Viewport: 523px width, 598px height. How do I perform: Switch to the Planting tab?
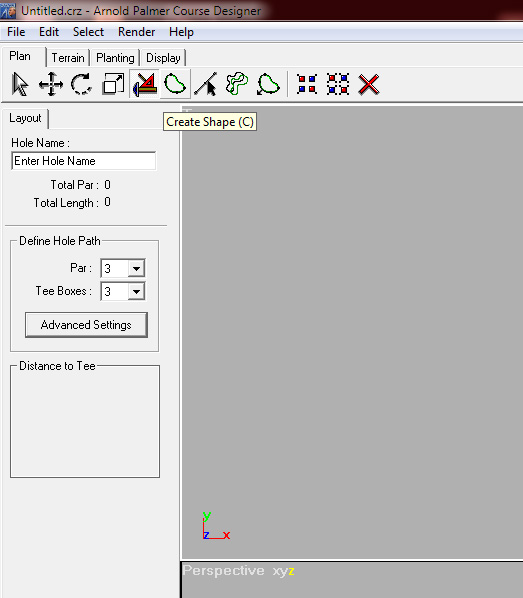click(115, 58)
